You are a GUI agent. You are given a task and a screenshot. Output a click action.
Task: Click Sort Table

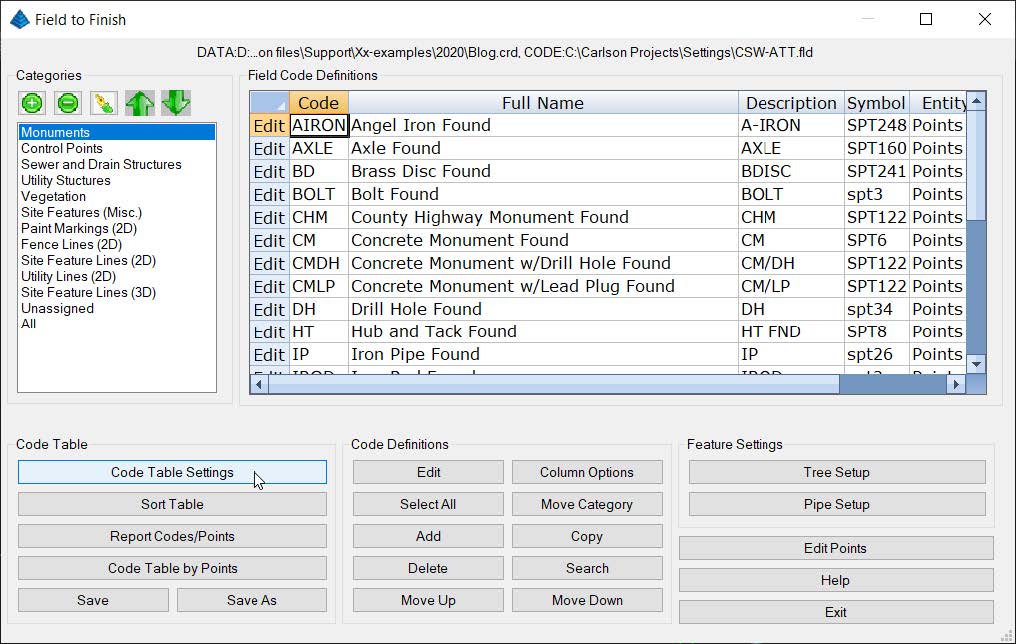pyautogui.click(x=172, y=504)
